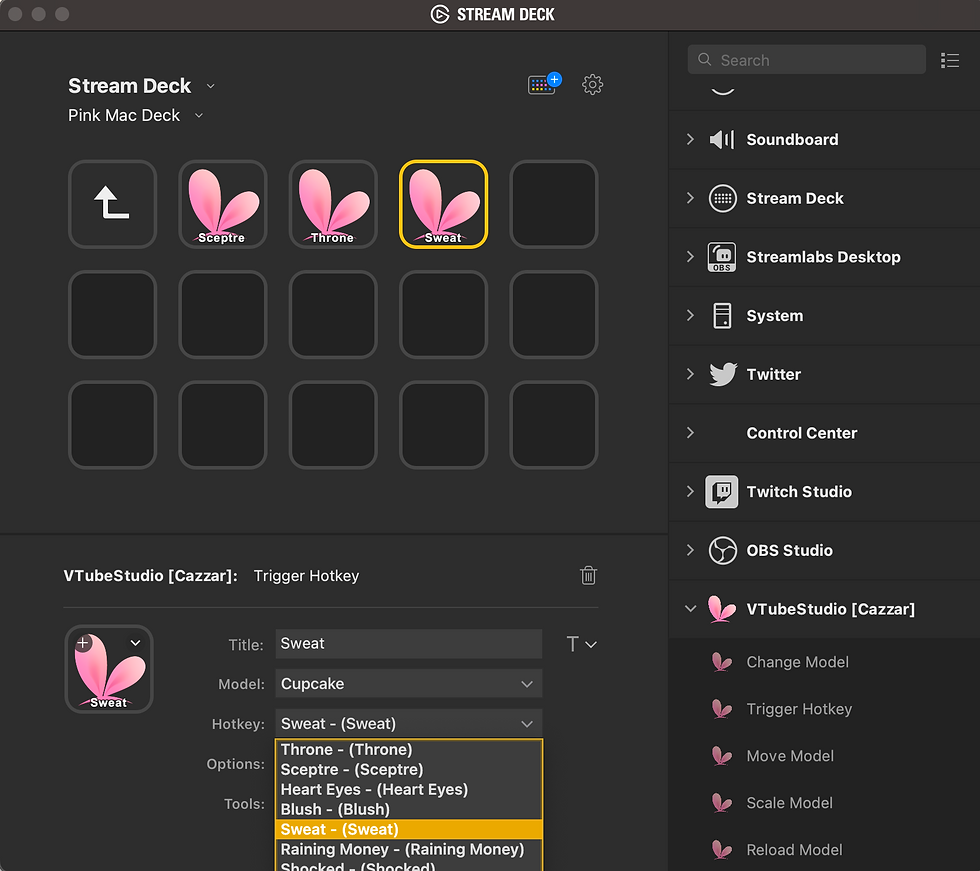Expand the Soundboard category
This screenshot has width=980, height=871.
point(690,139)
